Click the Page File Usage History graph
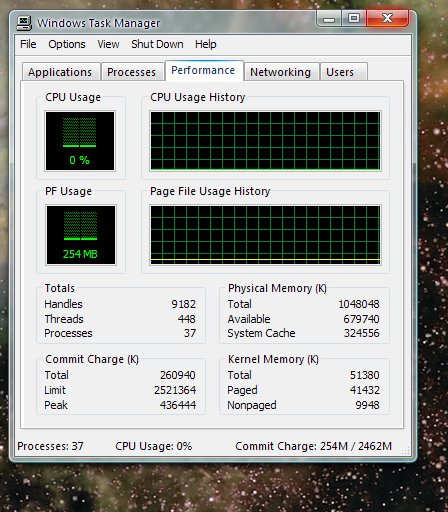The height and width of the screenshot is (512, 448). 265,235
